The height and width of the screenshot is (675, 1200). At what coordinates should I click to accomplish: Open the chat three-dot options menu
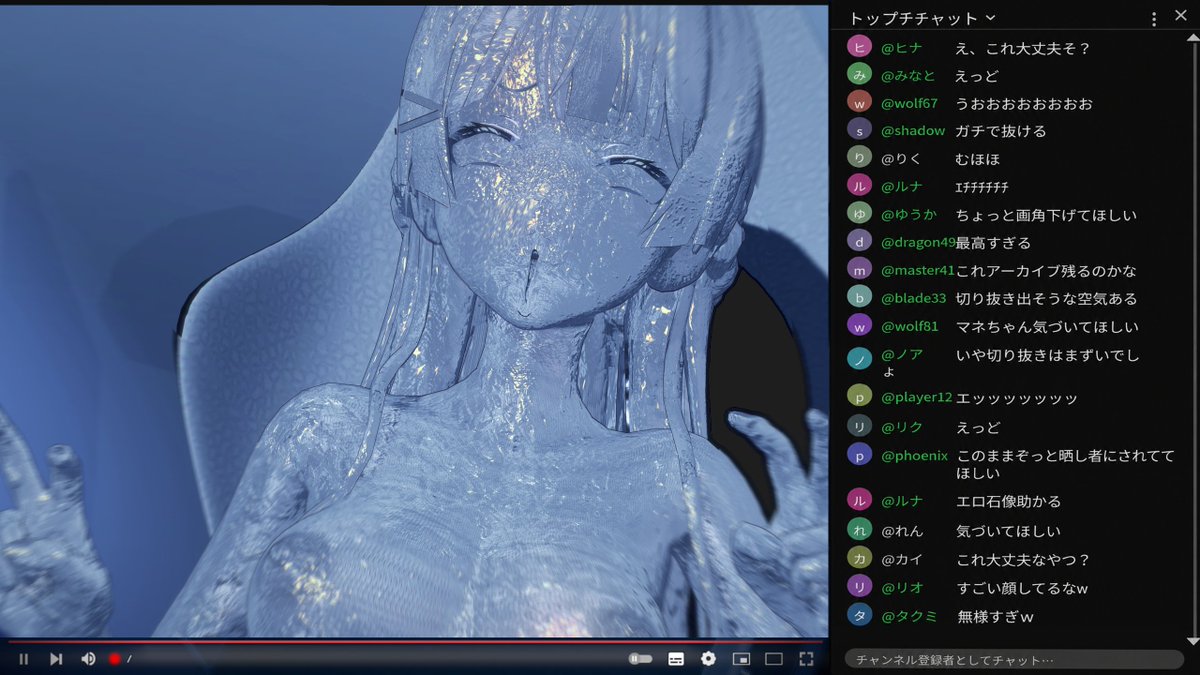[x=1154, y=19]
